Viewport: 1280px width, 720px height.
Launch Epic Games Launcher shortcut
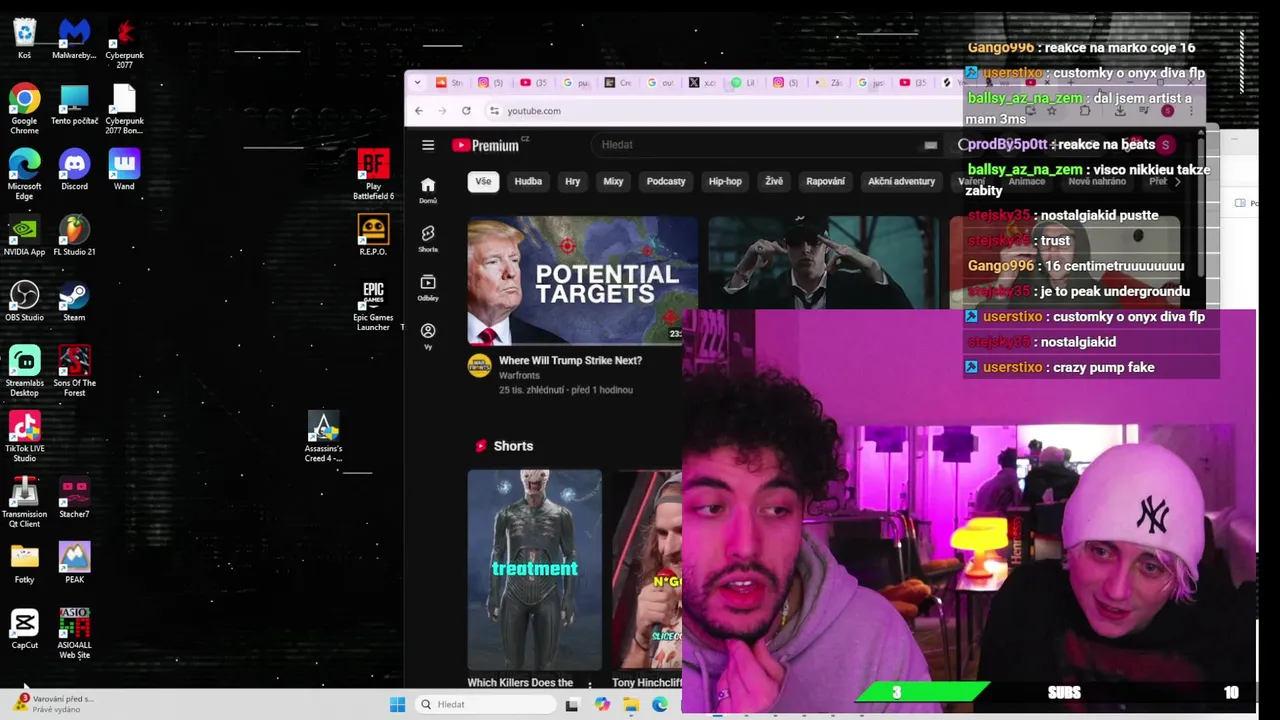click(373, 306)
